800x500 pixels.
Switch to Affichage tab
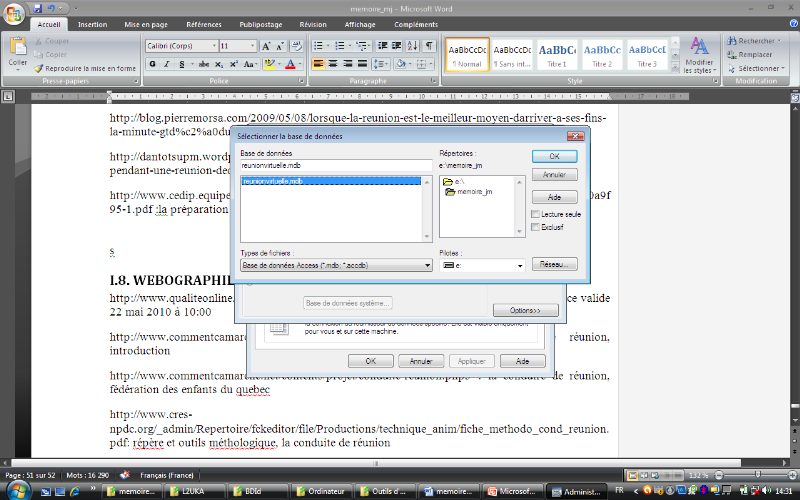[x=360, y=24]
